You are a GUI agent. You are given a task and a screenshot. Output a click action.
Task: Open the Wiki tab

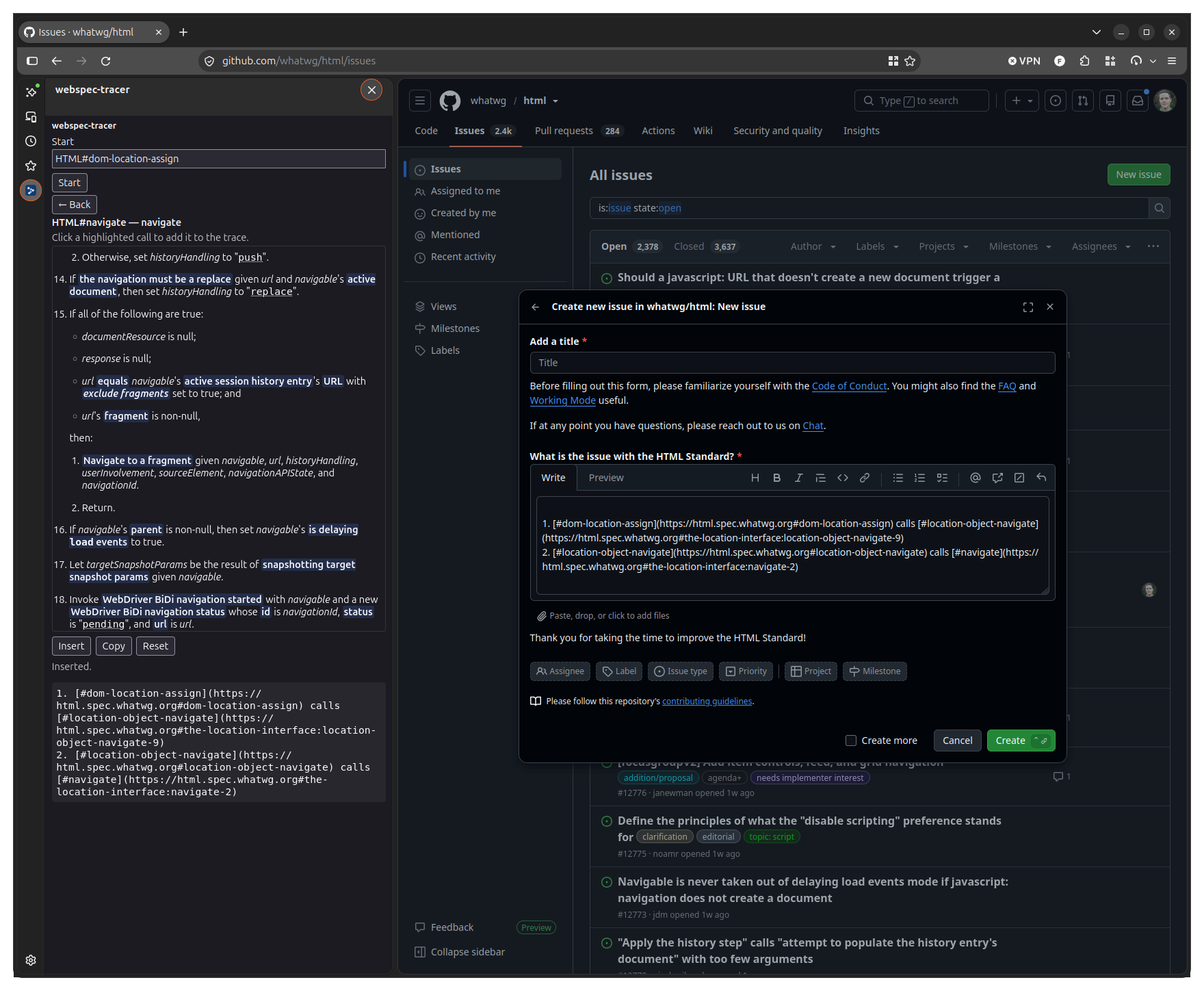(703, 131)
